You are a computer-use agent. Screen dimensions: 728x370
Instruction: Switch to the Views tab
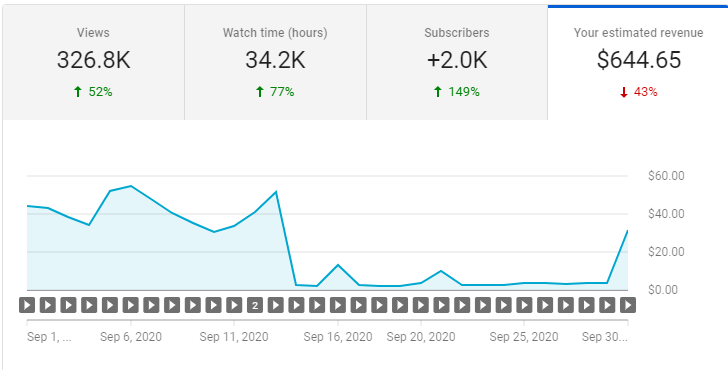coord(93,62)
